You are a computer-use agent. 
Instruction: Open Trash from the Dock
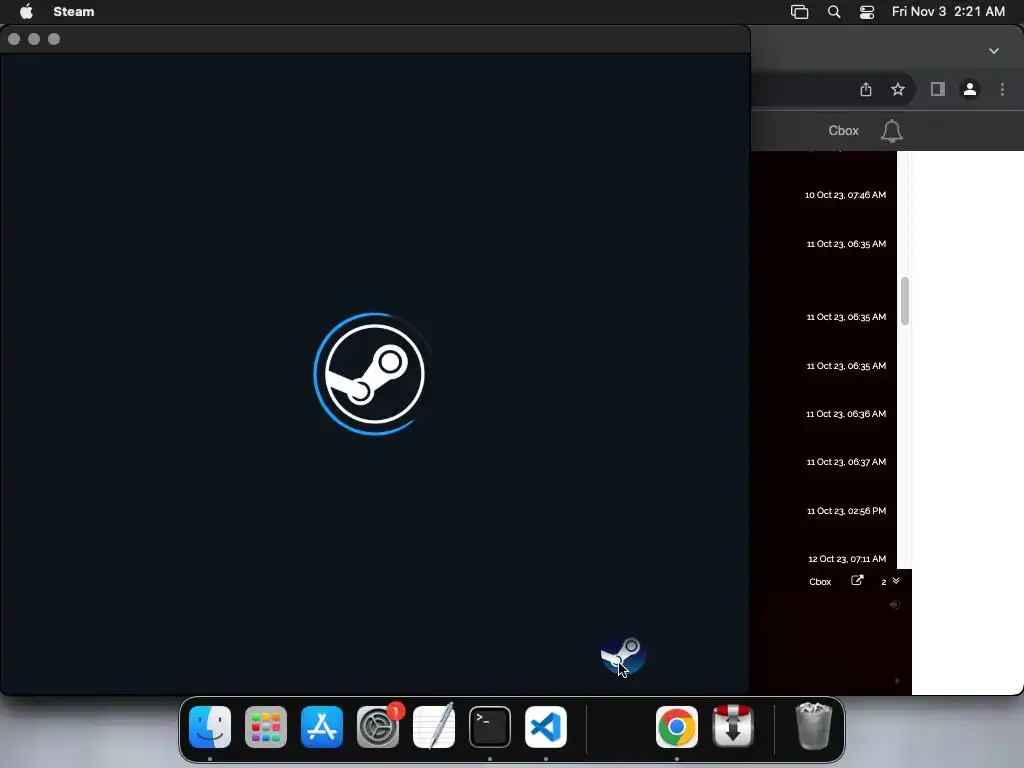(813, 726)
